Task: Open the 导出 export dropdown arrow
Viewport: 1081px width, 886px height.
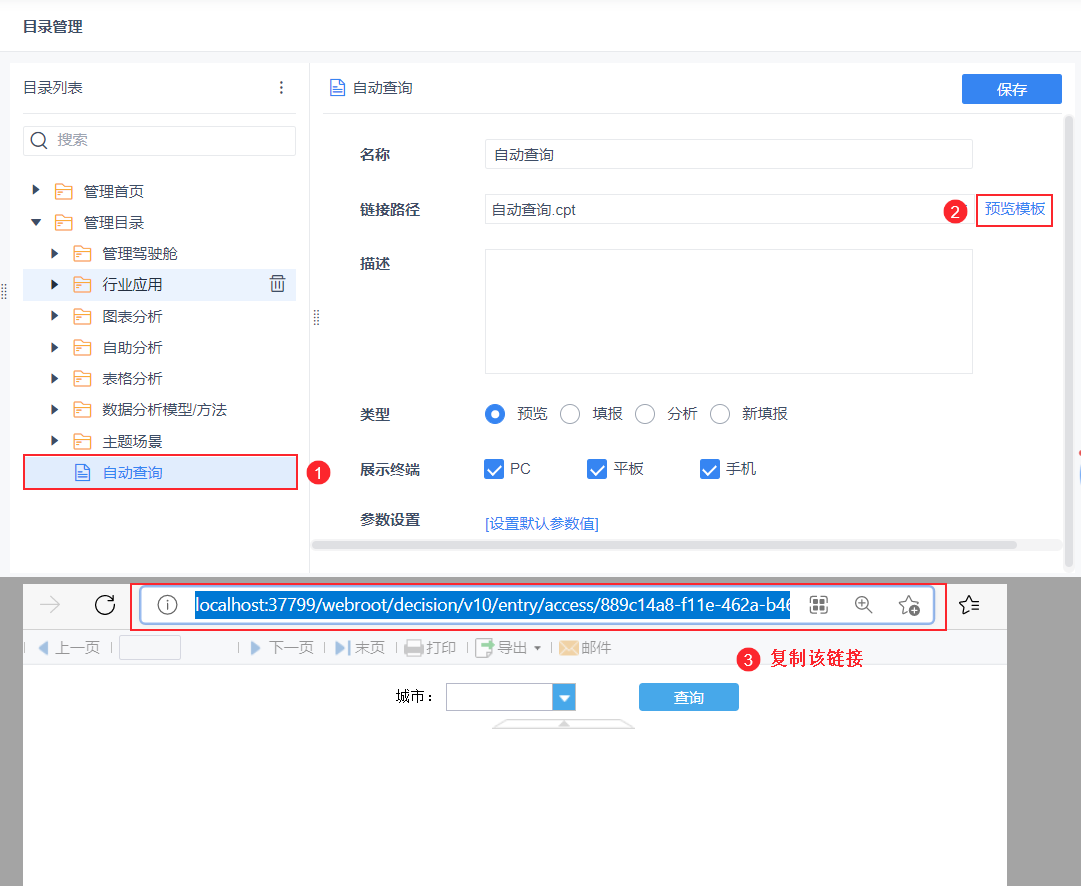Action: click(537, 648)
